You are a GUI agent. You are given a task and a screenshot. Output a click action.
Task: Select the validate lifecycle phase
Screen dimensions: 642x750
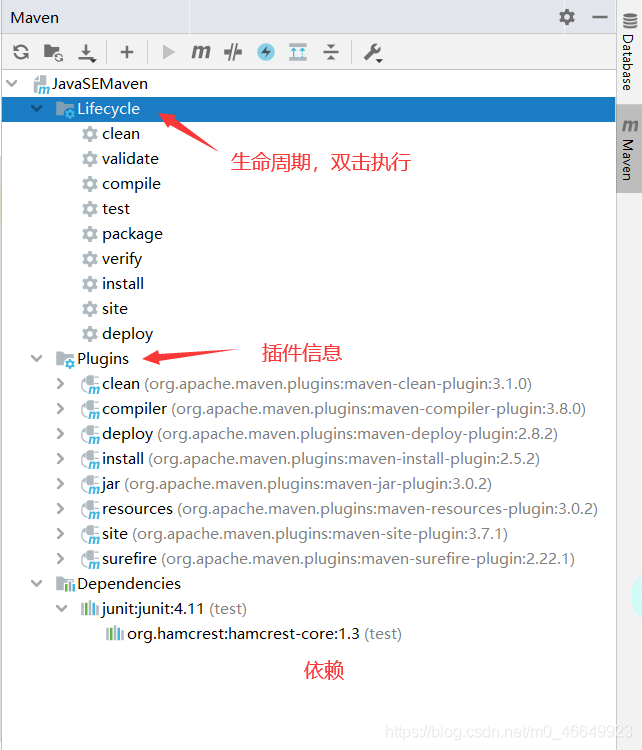(x=120, y=158)
